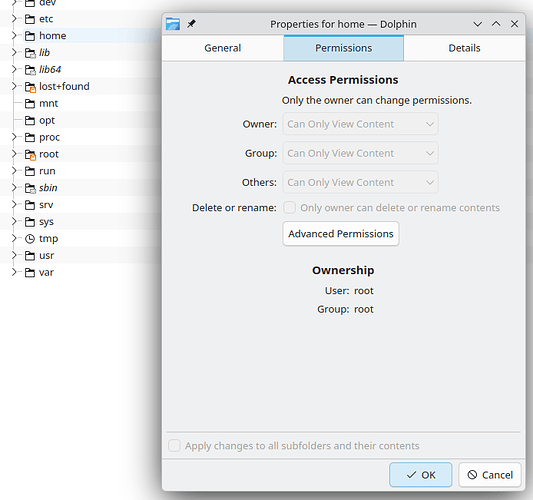Click the var folder icon

pyautogui.click(x=30, y=273)
